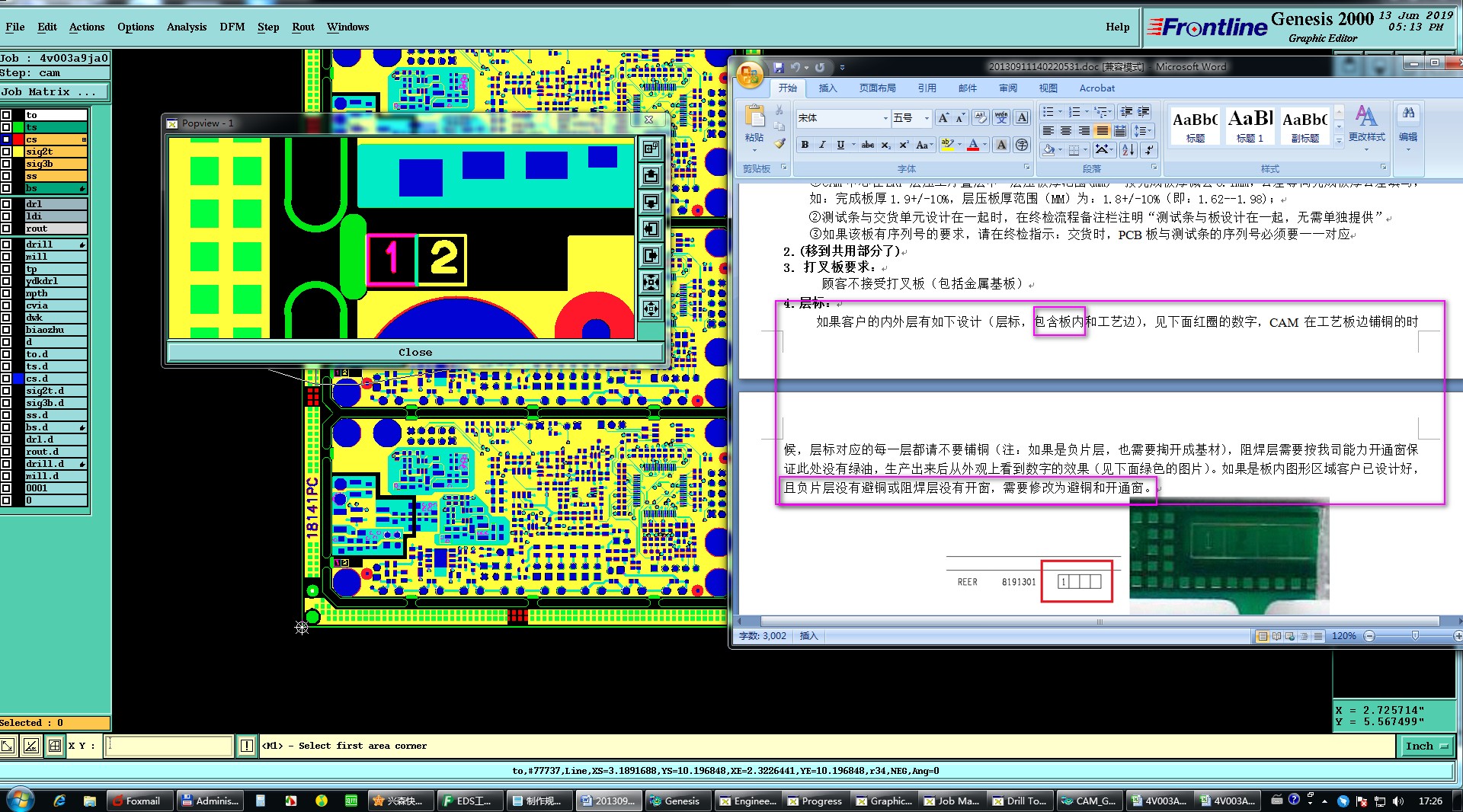
Task: Click fourth icon in Popview side toolbar
Action: [x=651, y=229]
